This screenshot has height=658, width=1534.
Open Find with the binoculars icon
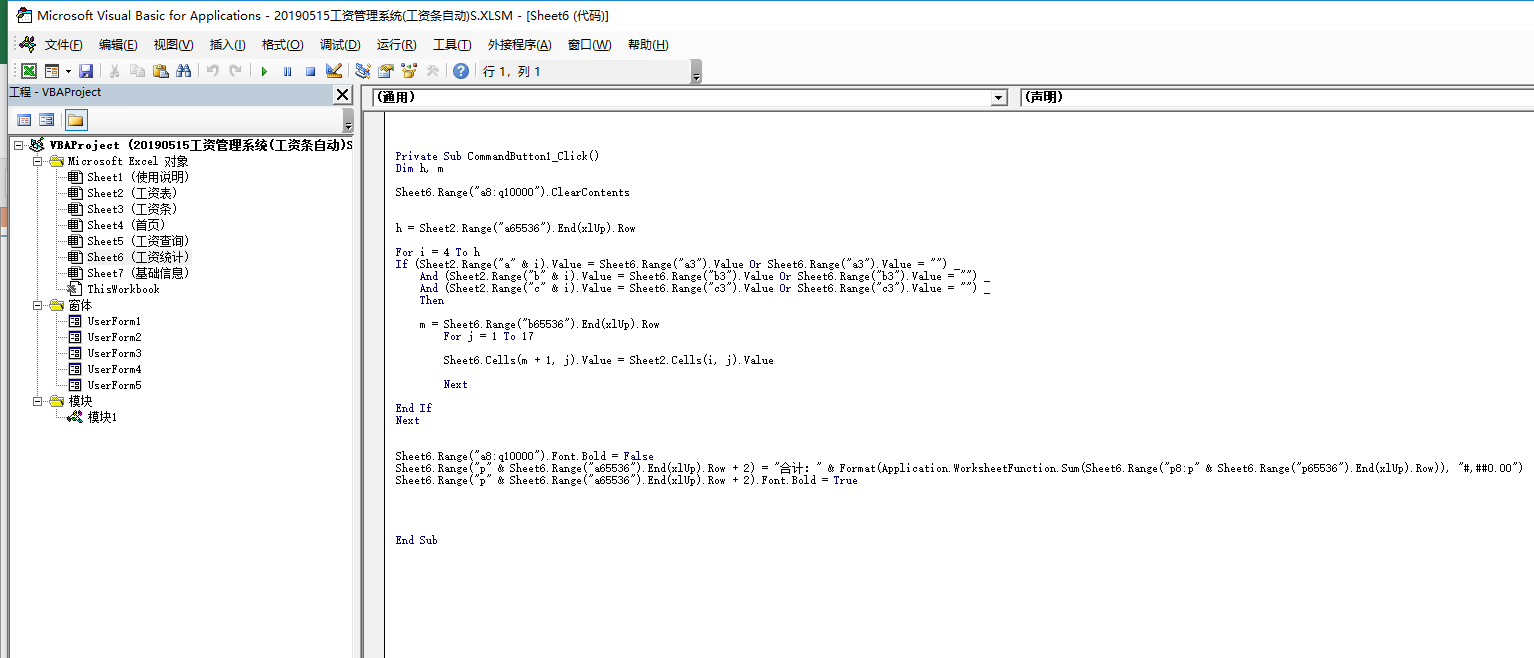point(183,71)
